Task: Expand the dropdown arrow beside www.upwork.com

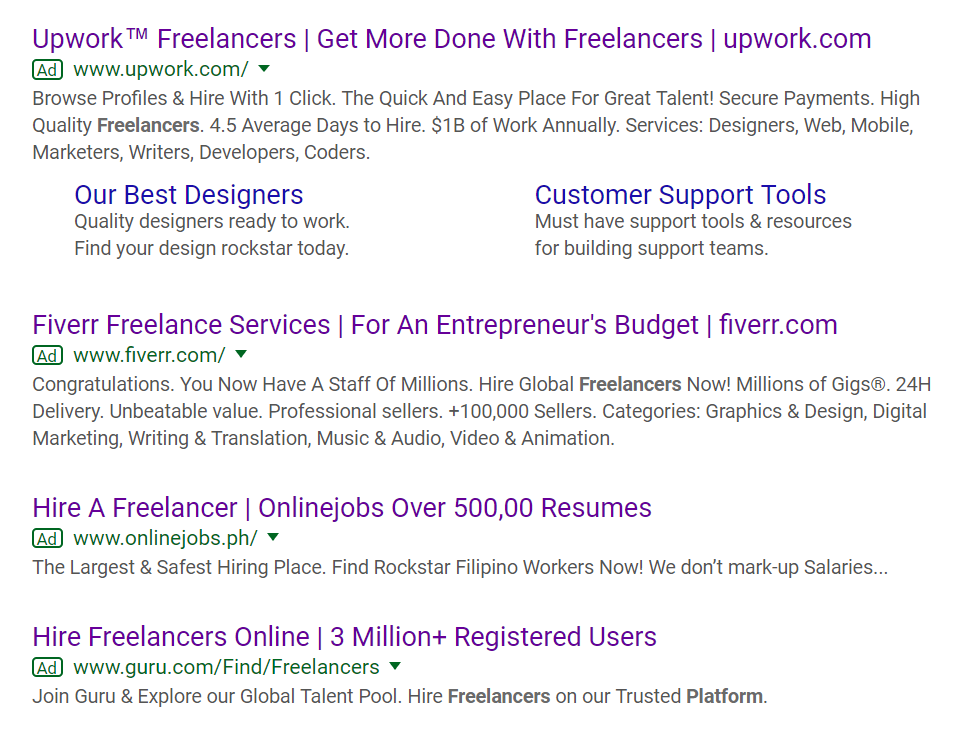Action: [264, 68]
